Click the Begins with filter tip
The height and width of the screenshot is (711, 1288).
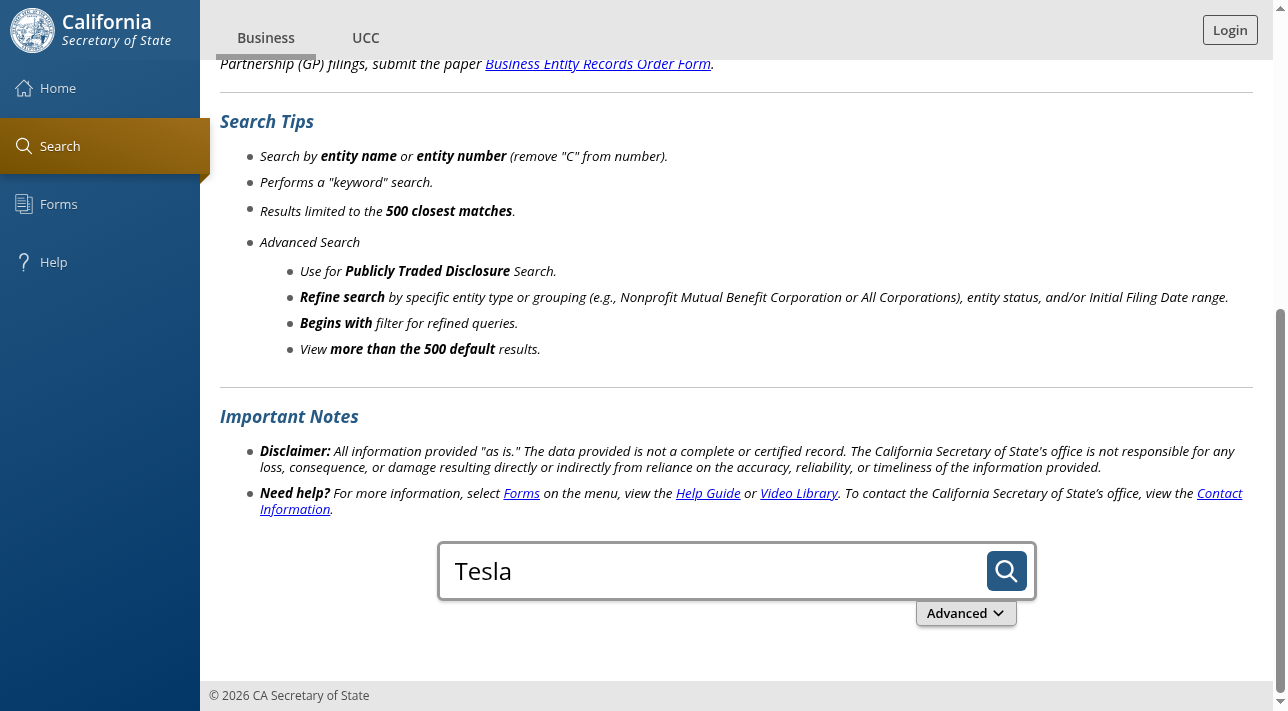409,323
